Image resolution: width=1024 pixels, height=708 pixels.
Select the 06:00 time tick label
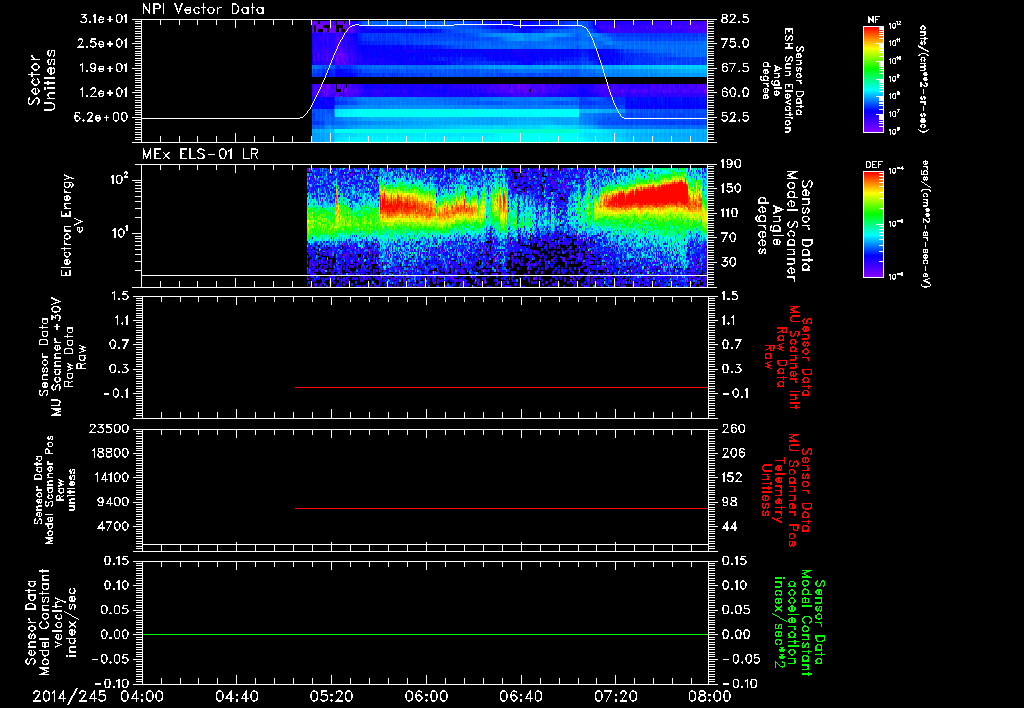tap(426, 696)
